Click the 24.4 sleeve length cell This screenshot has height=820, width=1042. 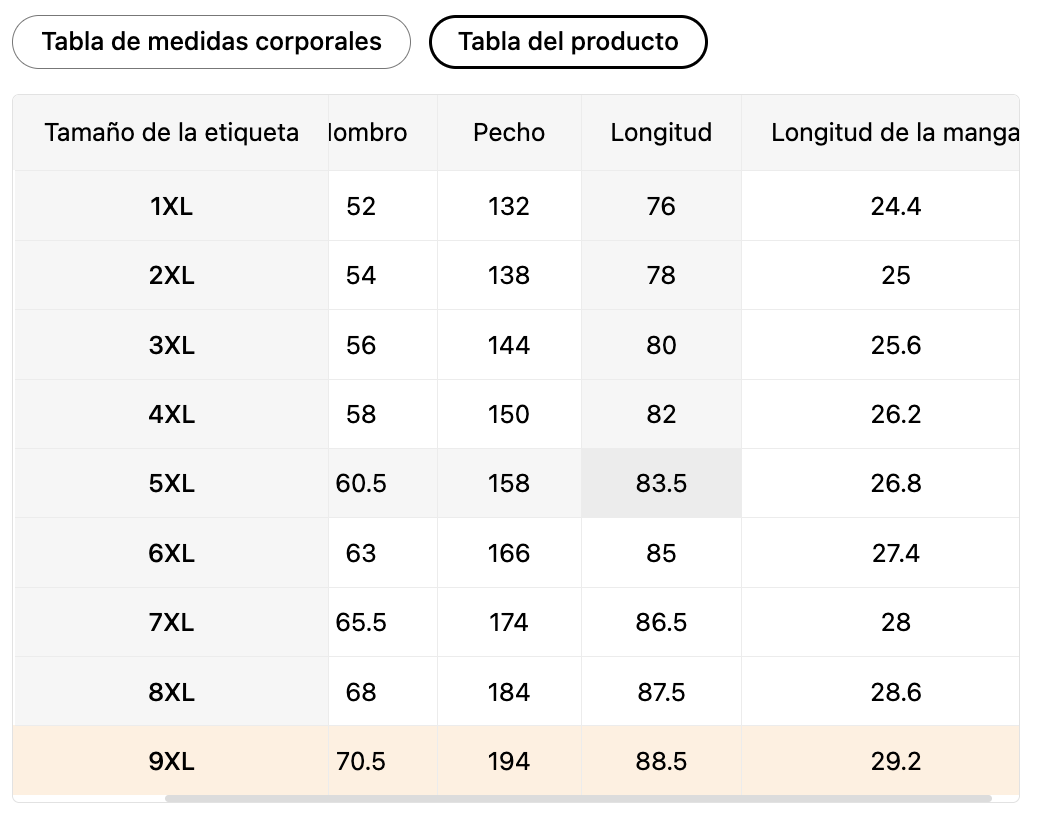(895, 207)
